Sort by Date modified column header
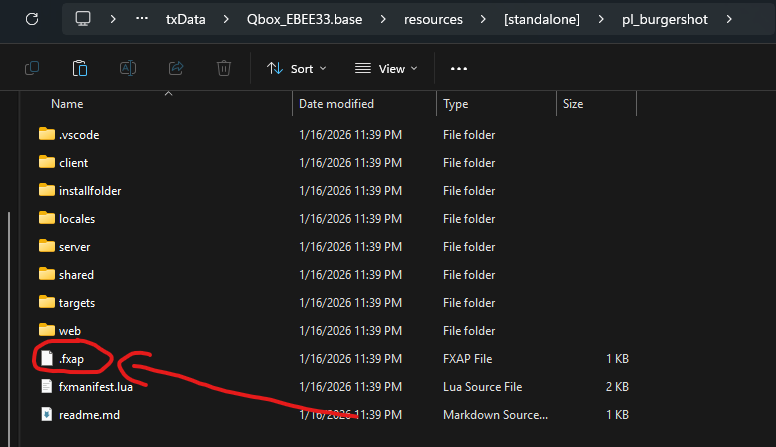Image resolution: width=776 pixels, height=447 pixels. pos(336,104)
